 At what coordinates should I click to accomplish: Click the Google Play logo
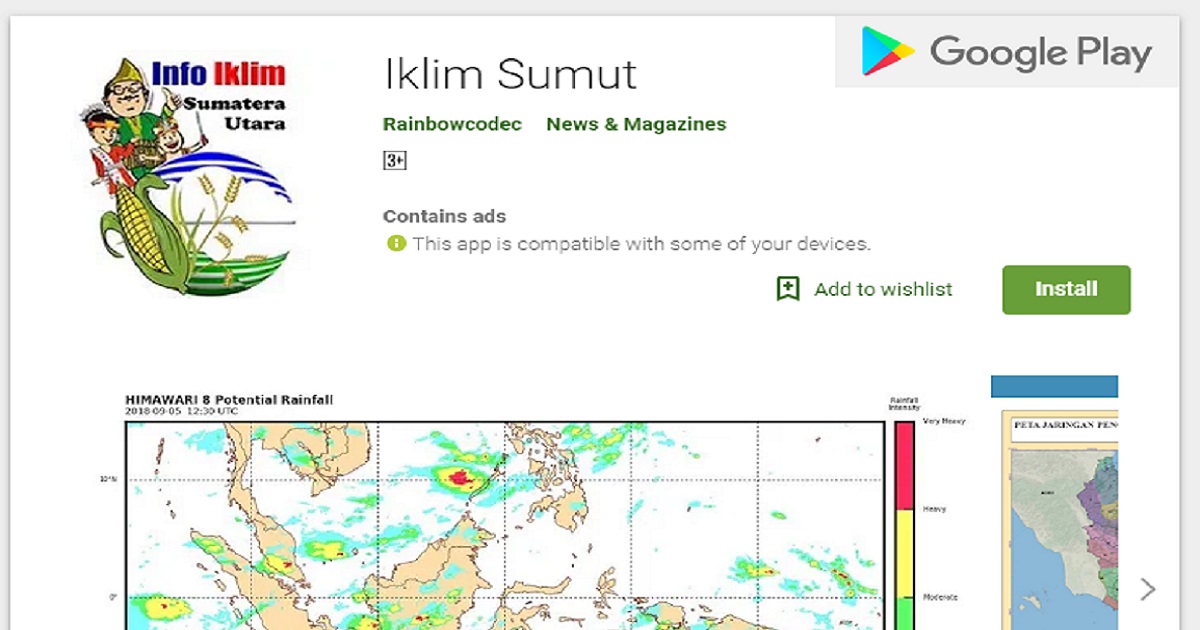coord(1007,52)
